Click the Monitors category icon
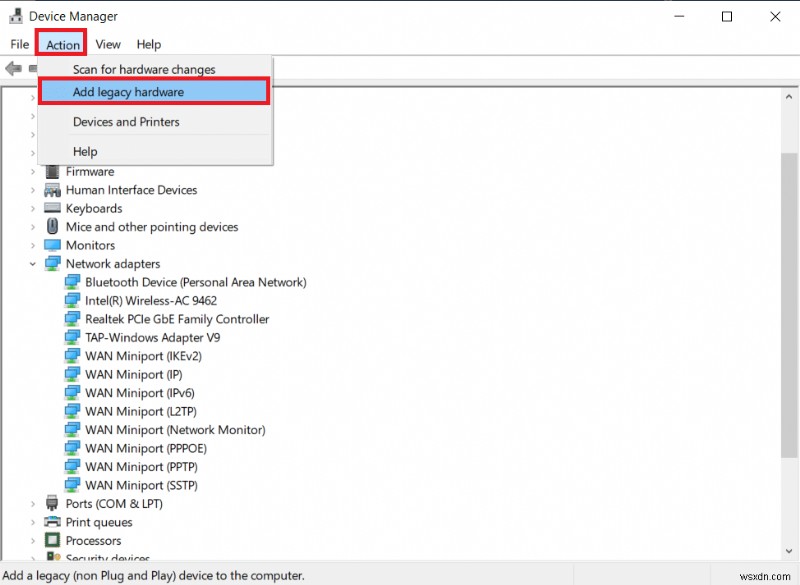 click(52, 245)
